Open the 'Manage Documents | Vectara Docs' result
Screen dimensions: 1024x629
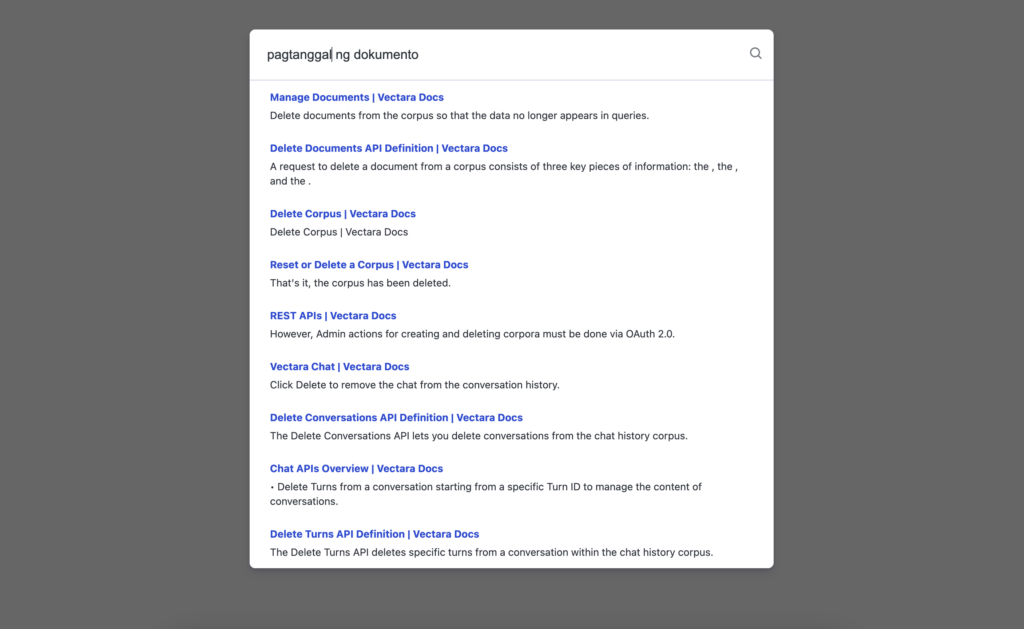[356, 97]
